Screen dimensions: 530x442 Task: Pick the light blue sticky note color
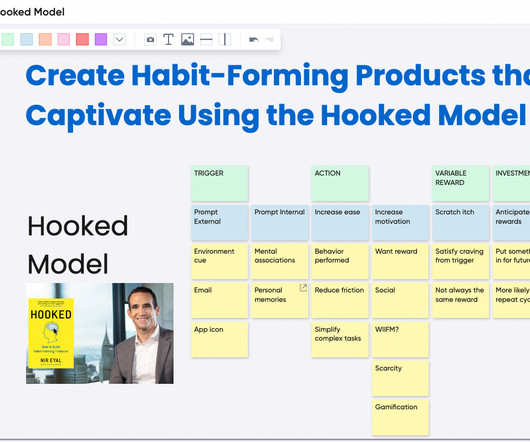27,39
